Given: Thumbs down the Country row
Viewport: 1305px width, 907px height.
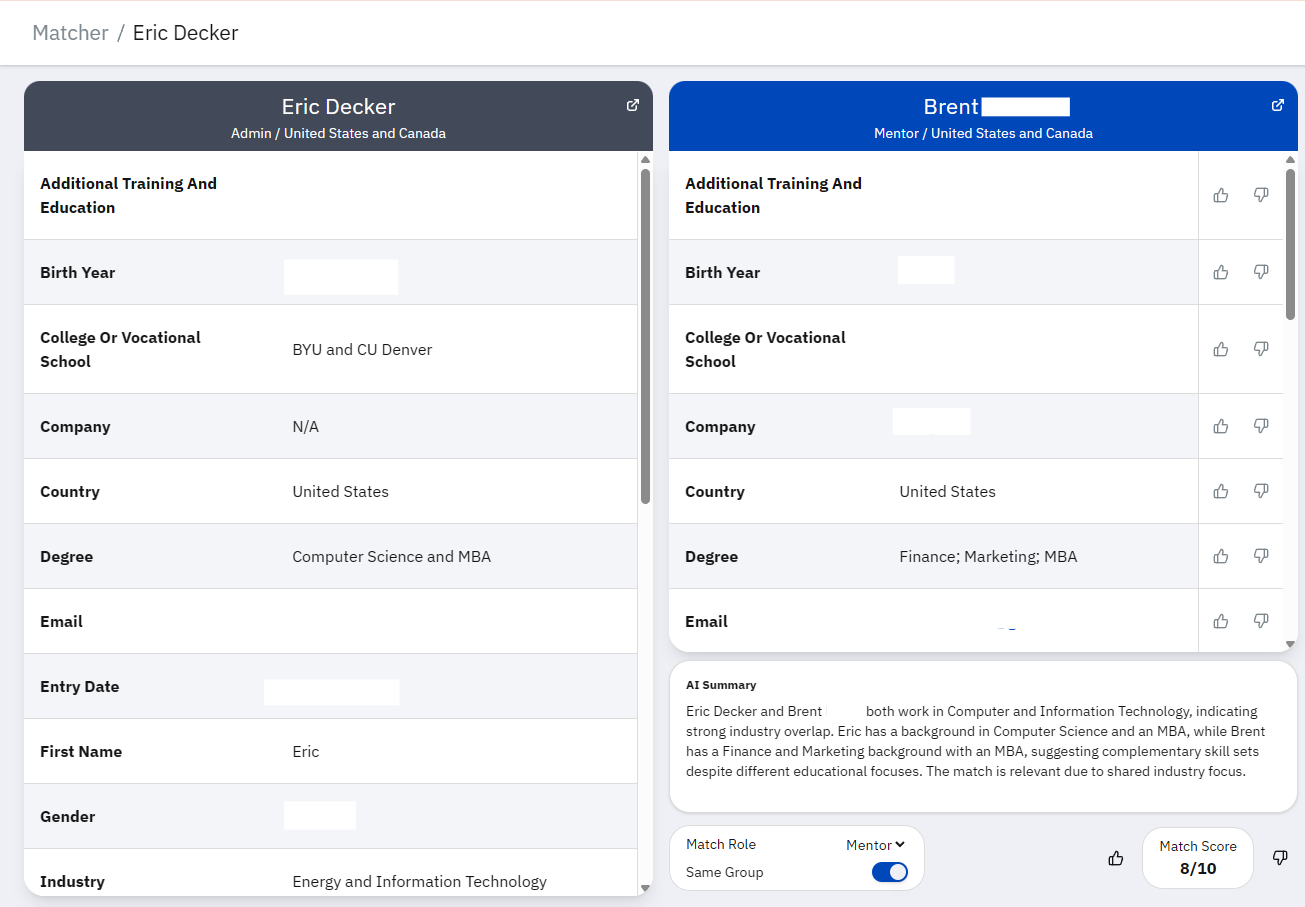Looking at the screenshot, I should coord(1261,491).
